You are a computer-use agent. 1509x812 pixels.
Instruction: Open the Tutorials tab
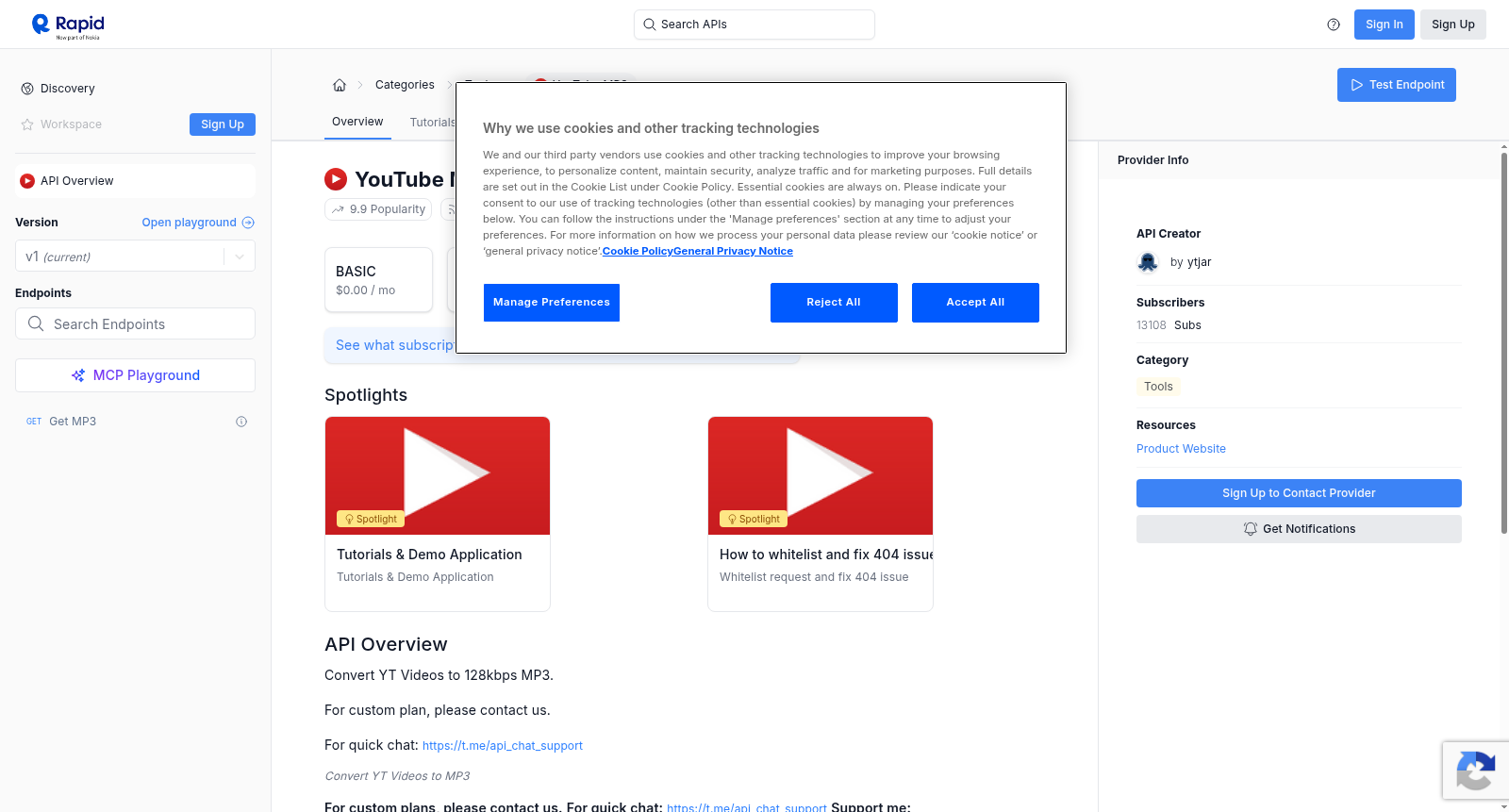pos(432,123)
